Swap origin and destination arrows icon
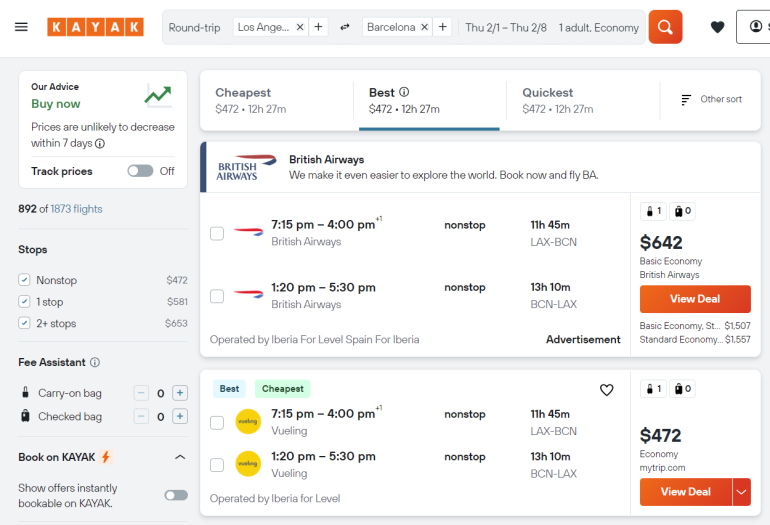This screenshot has height=525, width=770. [x=345, y=27]
